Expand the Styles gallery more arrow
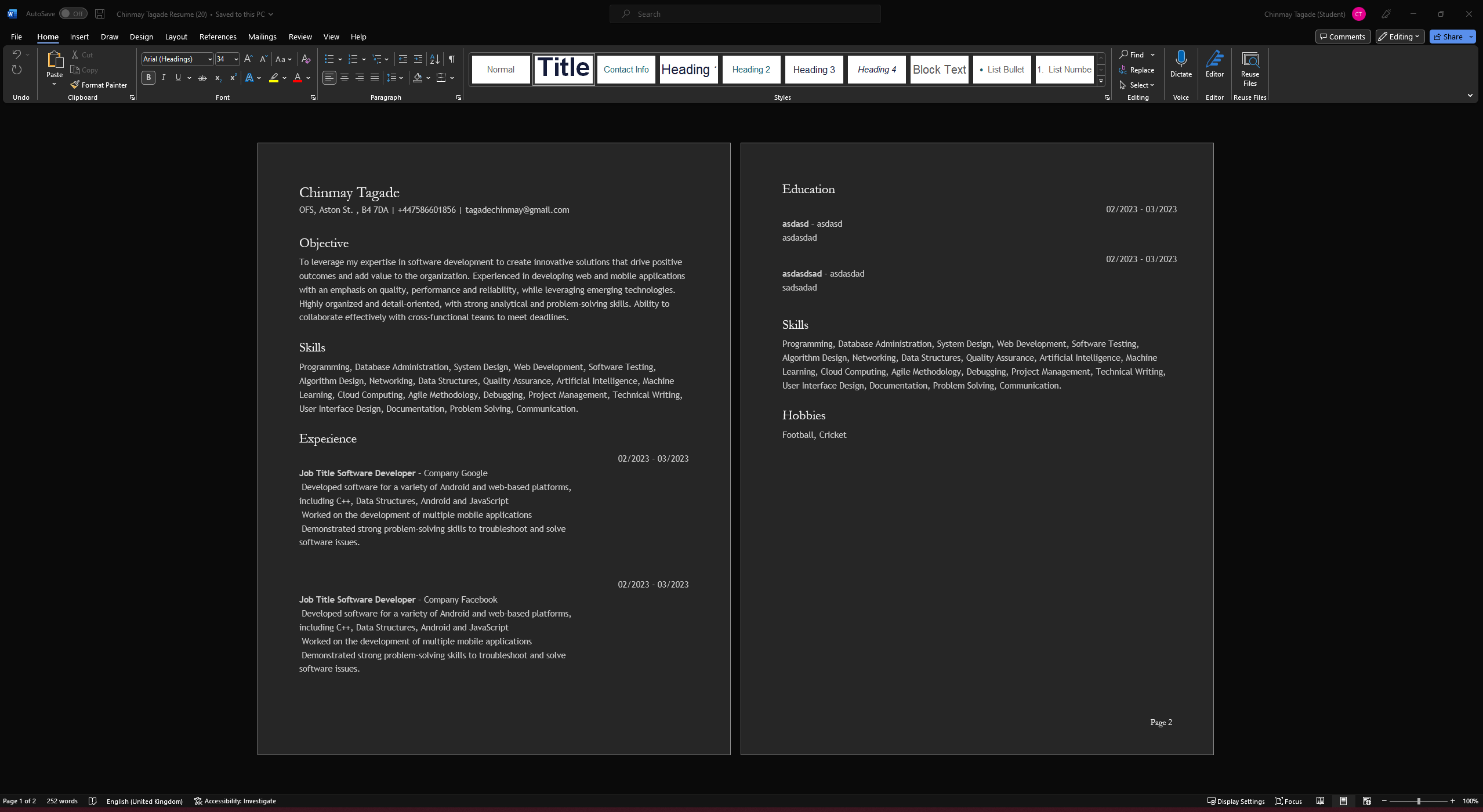1483x812 pixels. coord(1101,81)
